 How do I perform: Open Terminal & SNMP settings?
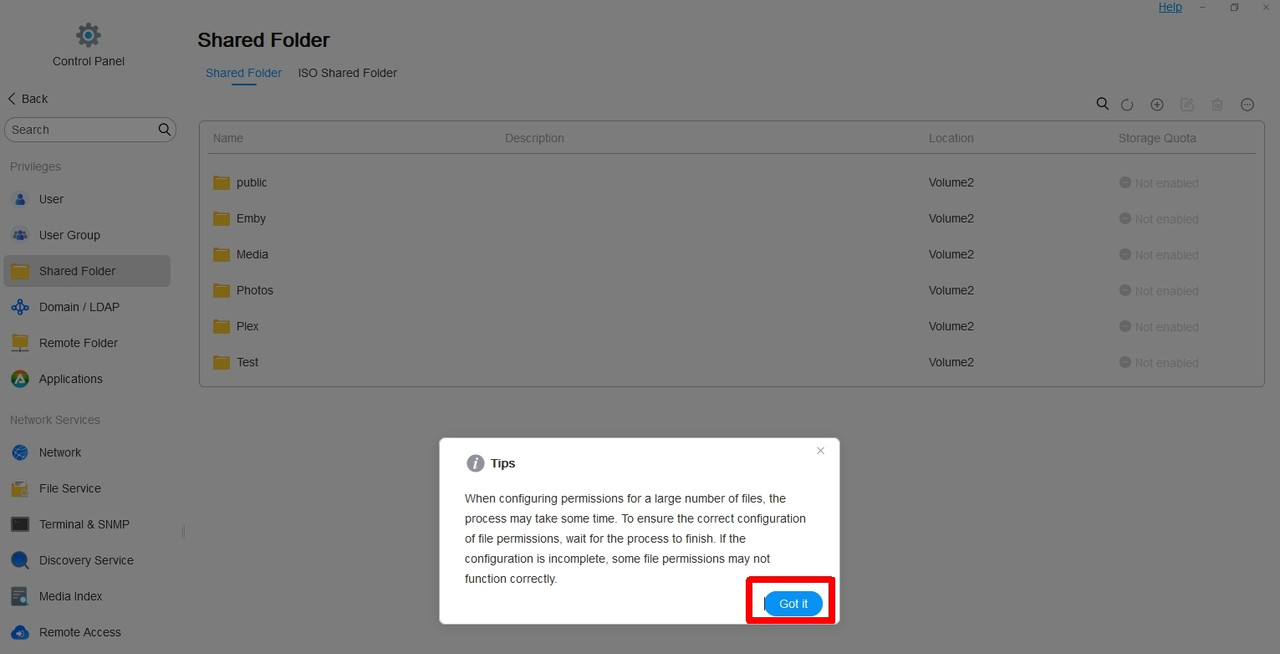(87, 524)
